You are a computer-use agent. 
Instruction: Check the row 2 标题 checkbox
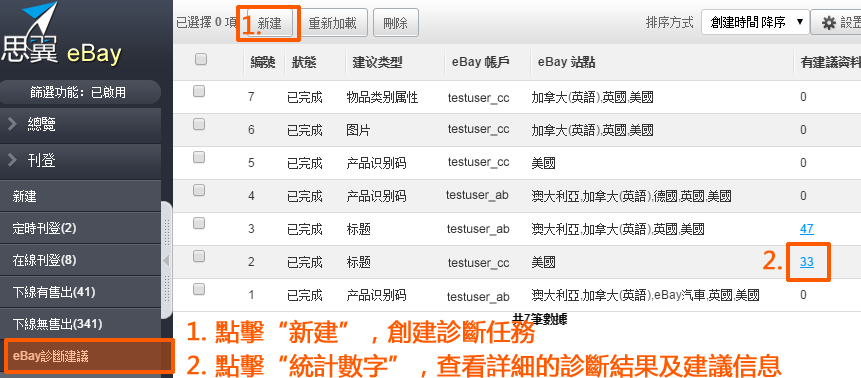[x=199, y=256]
